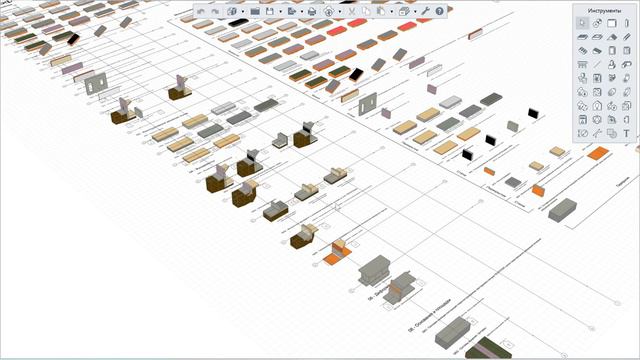This screenshot has height=360, width=640.
Task: Open help with the question mark icon
Action: (x=440, y=11)
